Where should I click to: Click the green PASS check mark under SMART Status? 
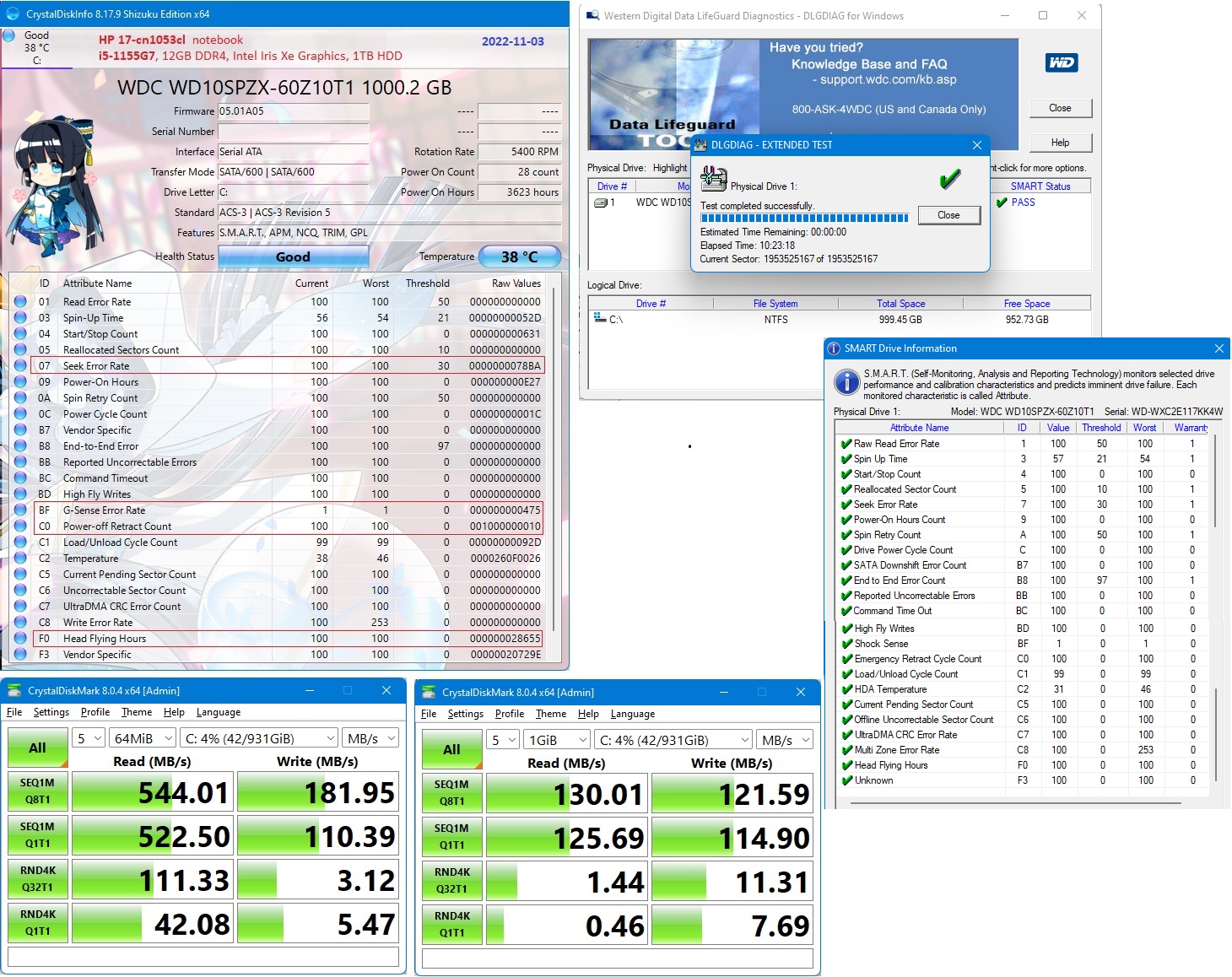1002,202
